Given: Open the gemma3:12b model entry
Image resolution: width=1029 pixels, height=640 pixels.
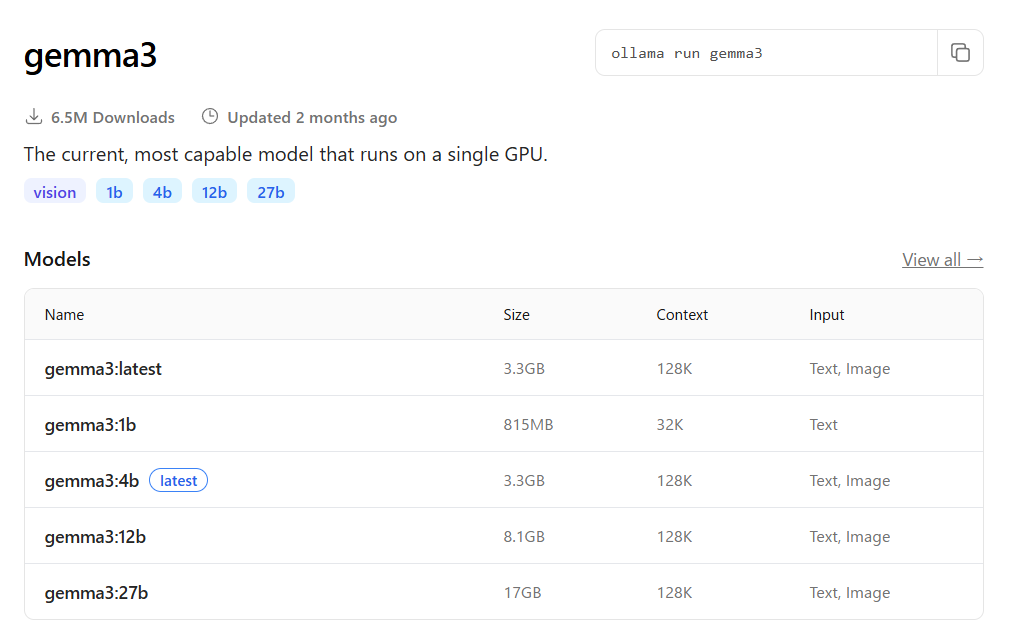Looking at the screenshot, I should point(95,537).
